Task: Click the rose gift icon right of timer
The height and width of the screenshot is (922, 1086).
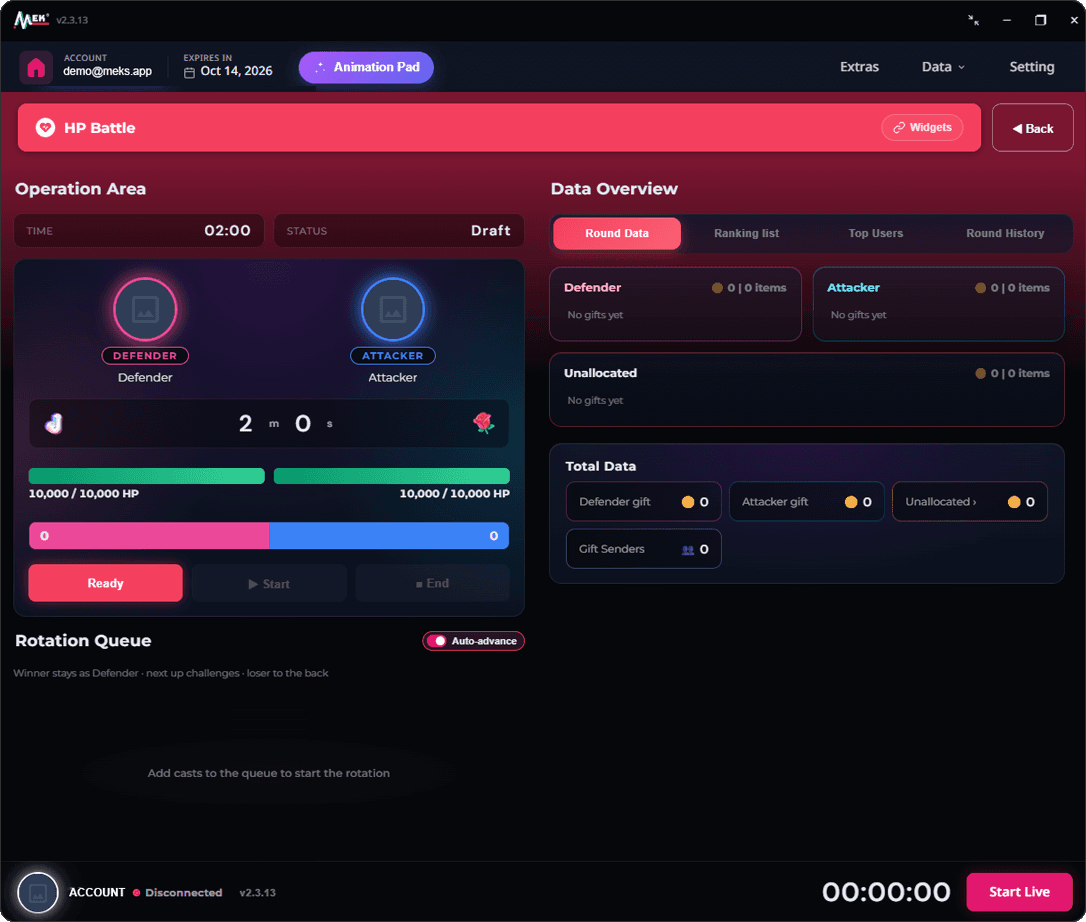Action: coord(483,423)
